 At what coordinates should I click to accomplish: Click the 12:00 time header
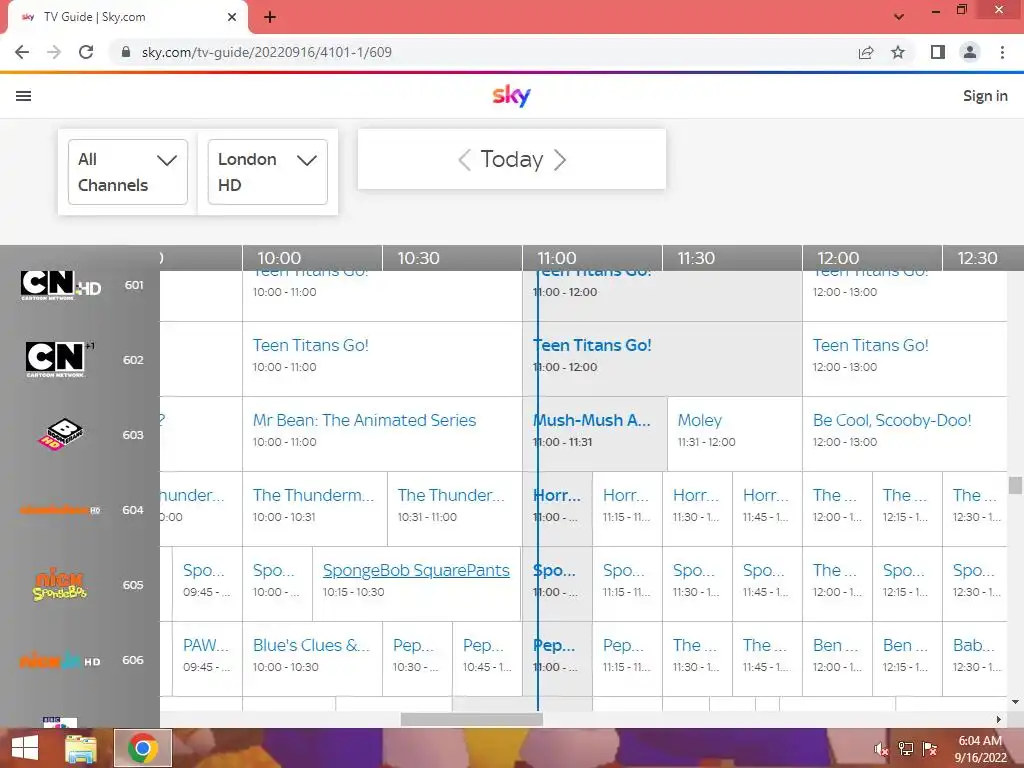coord(838,258)
